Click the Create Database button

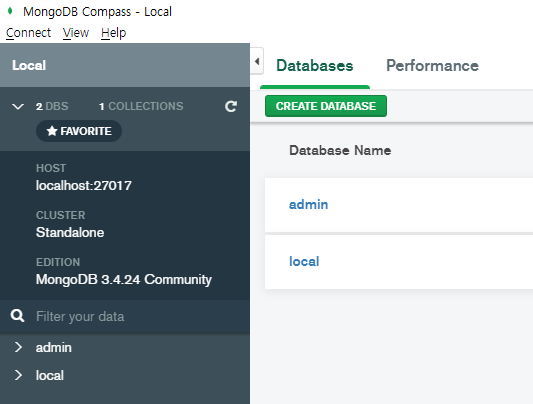pos(326,106)
